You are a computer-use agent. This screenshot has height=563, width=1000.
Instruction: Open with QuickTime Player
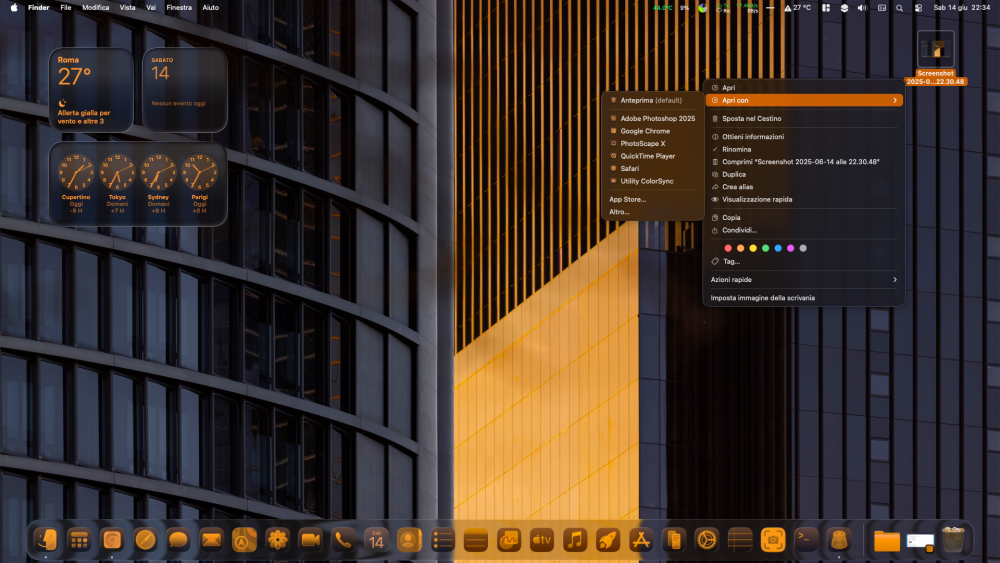pos(652,156)
